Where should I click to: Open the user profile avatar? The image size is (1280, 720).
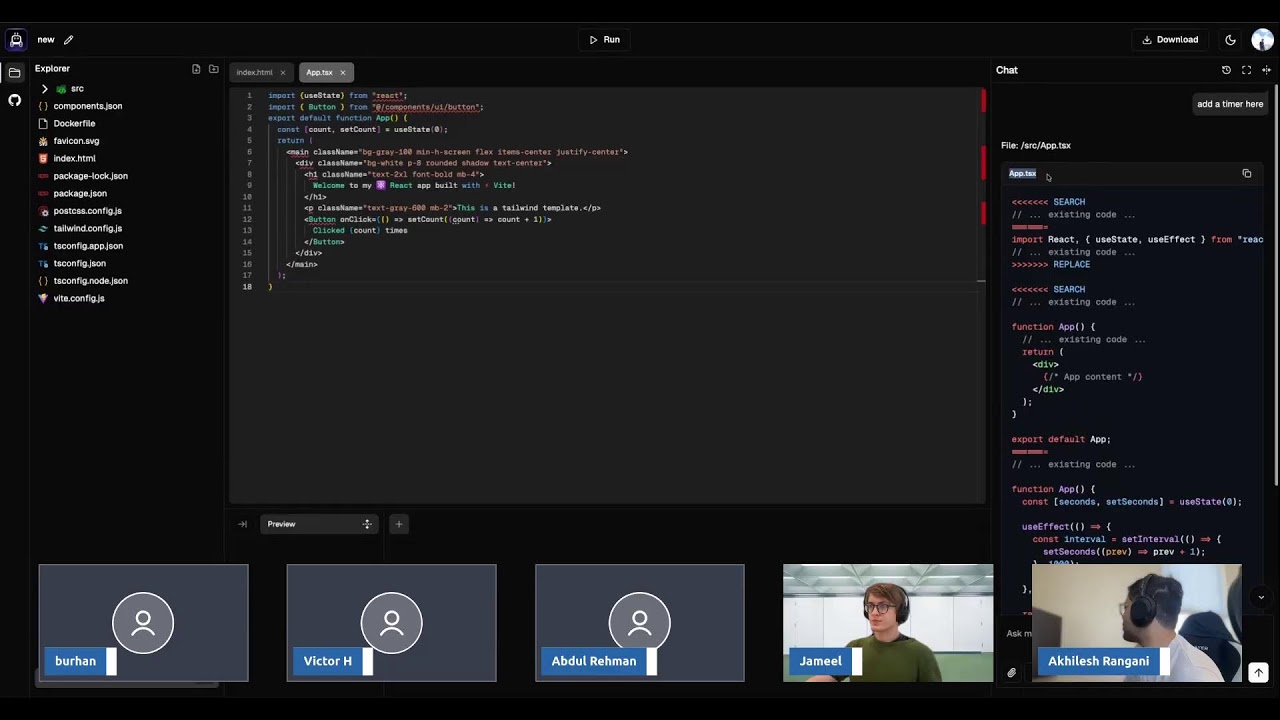pyautogui.click(x=1262, y=40)
